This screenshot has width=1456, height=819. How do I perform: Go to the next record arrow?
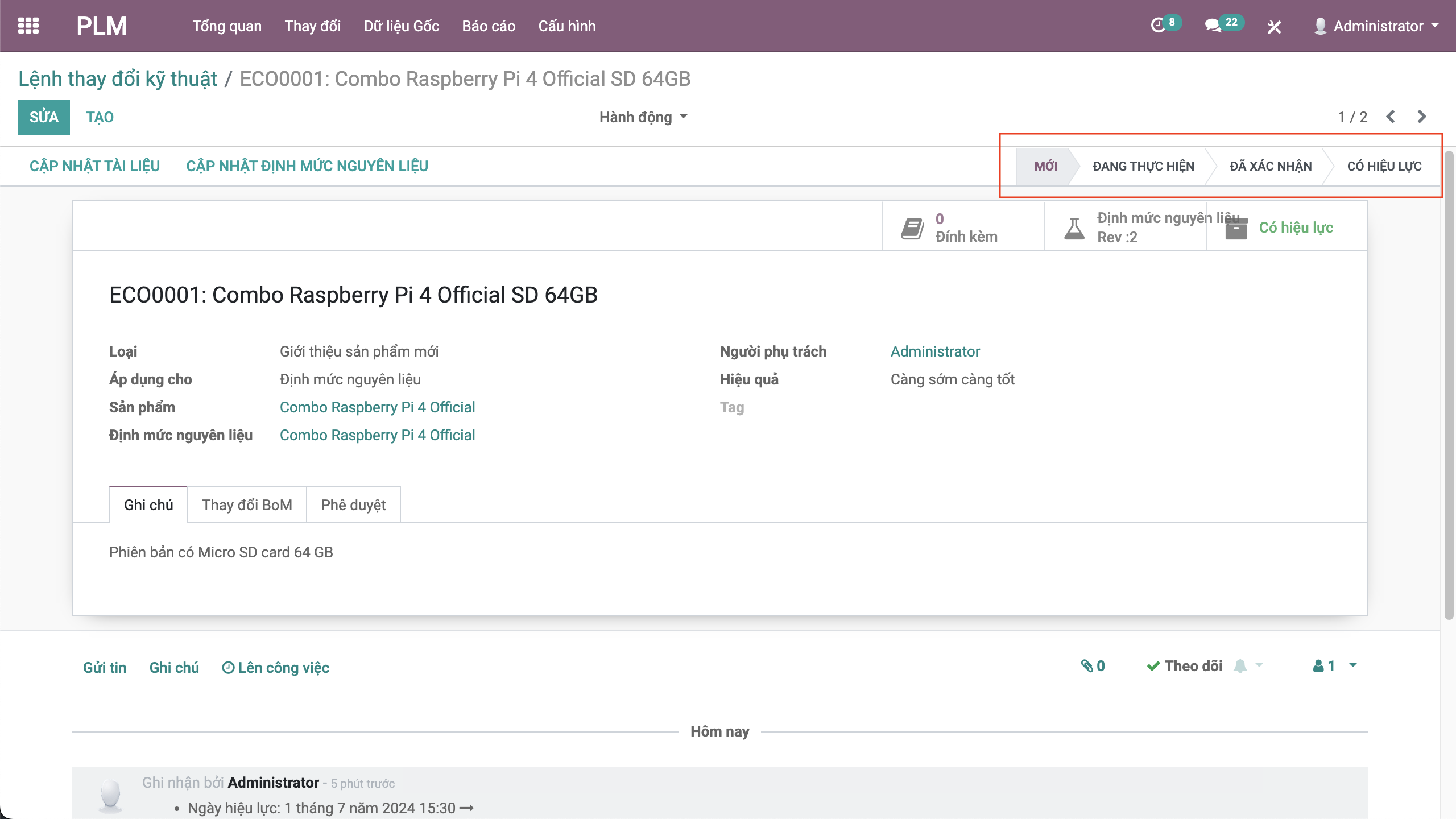click(x=1421, y=117)
